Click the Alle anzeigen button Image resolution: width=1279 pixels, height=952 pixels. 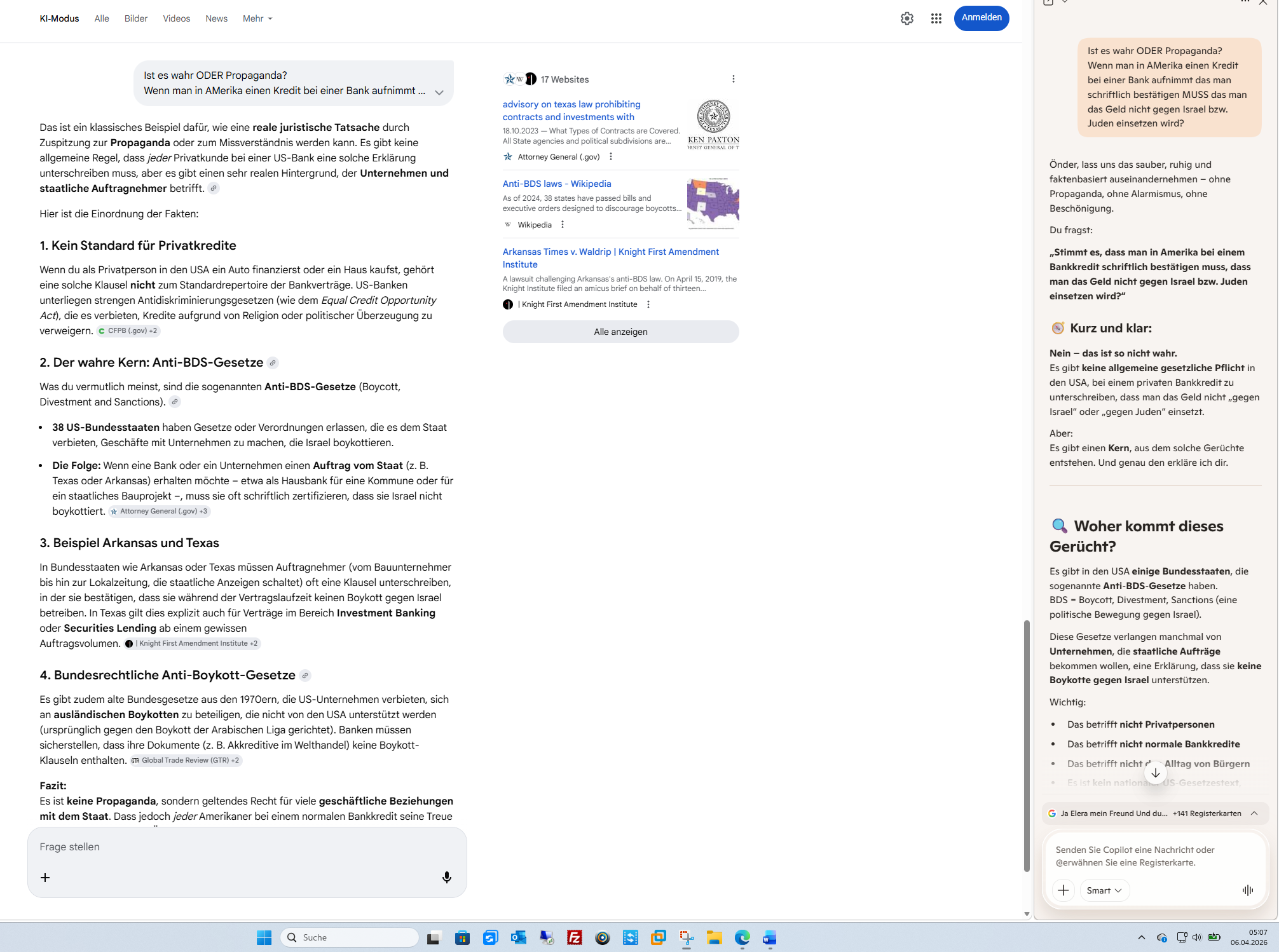pos(620,332)
